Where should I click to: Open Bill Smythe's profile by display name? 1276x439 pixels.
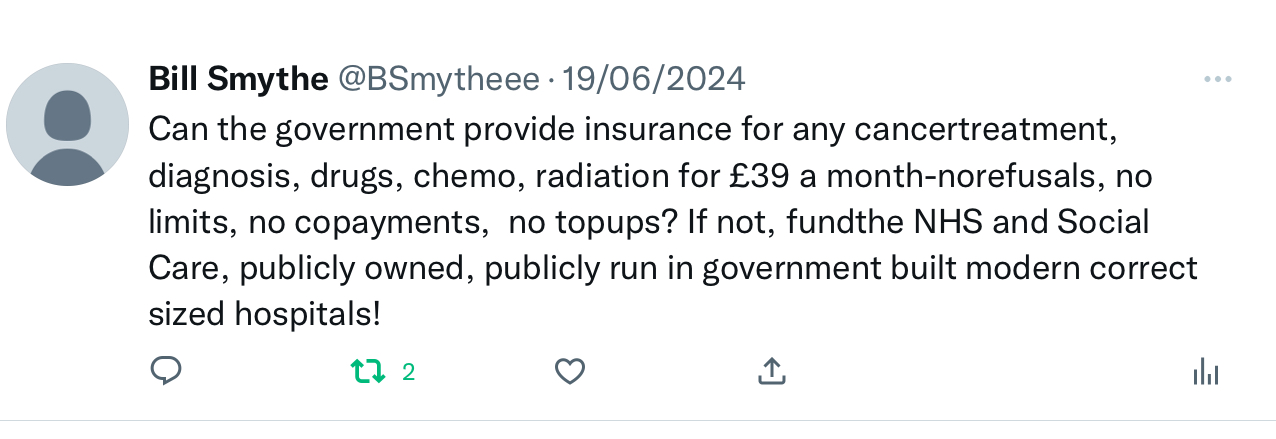[x=238, y=79]
